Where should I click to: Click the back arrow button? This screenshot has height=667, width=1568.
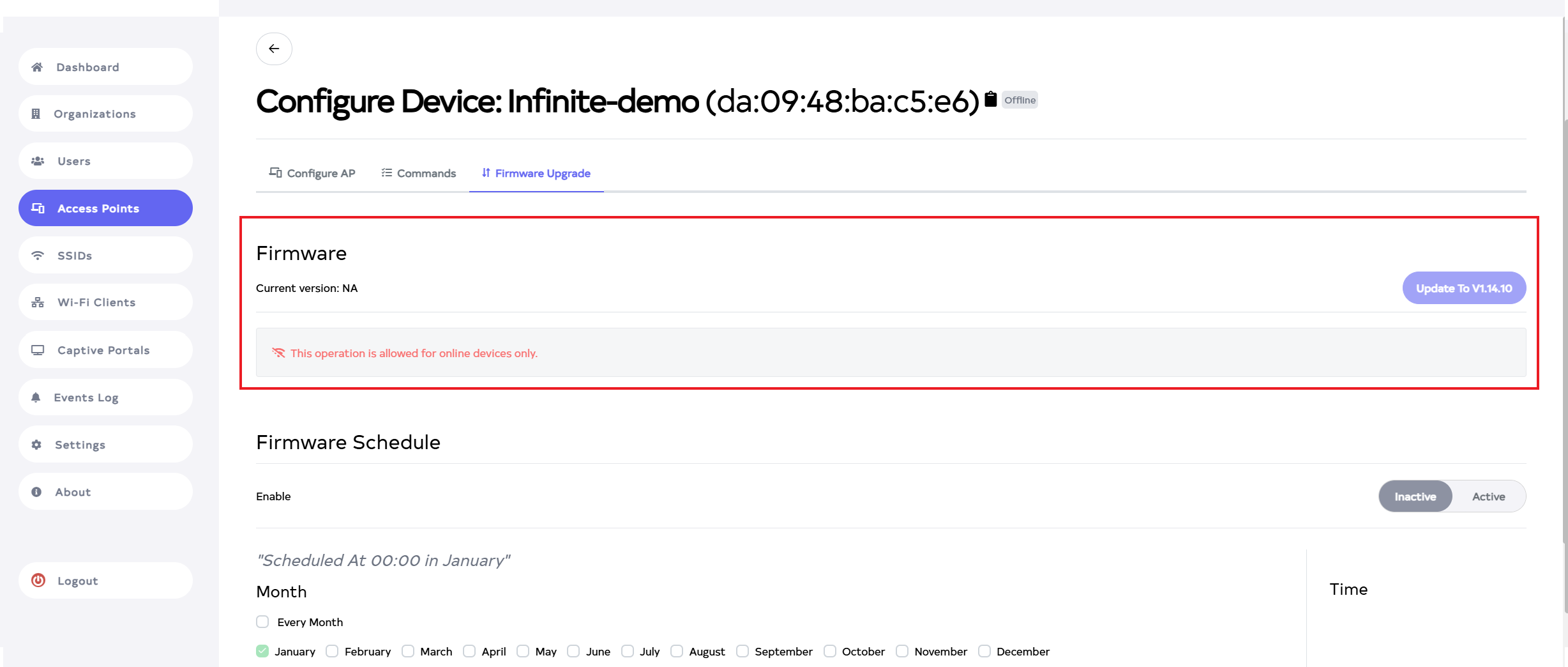274,49
